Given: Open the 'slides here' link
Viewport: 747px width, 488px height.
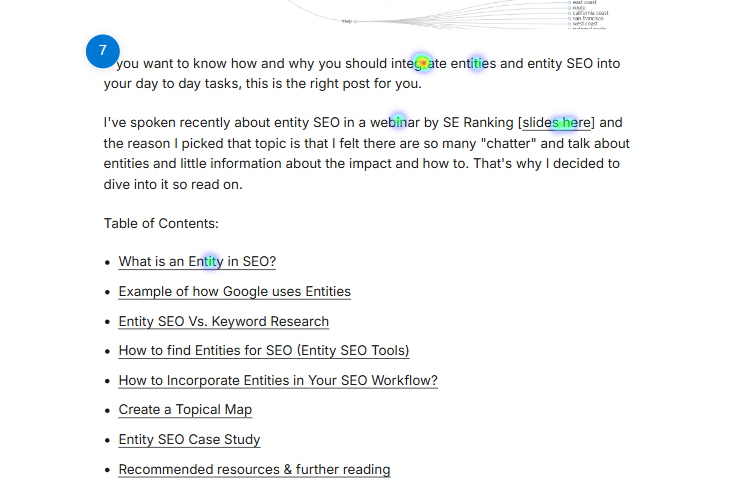Looking at the screenshot, I should [556, 122].
